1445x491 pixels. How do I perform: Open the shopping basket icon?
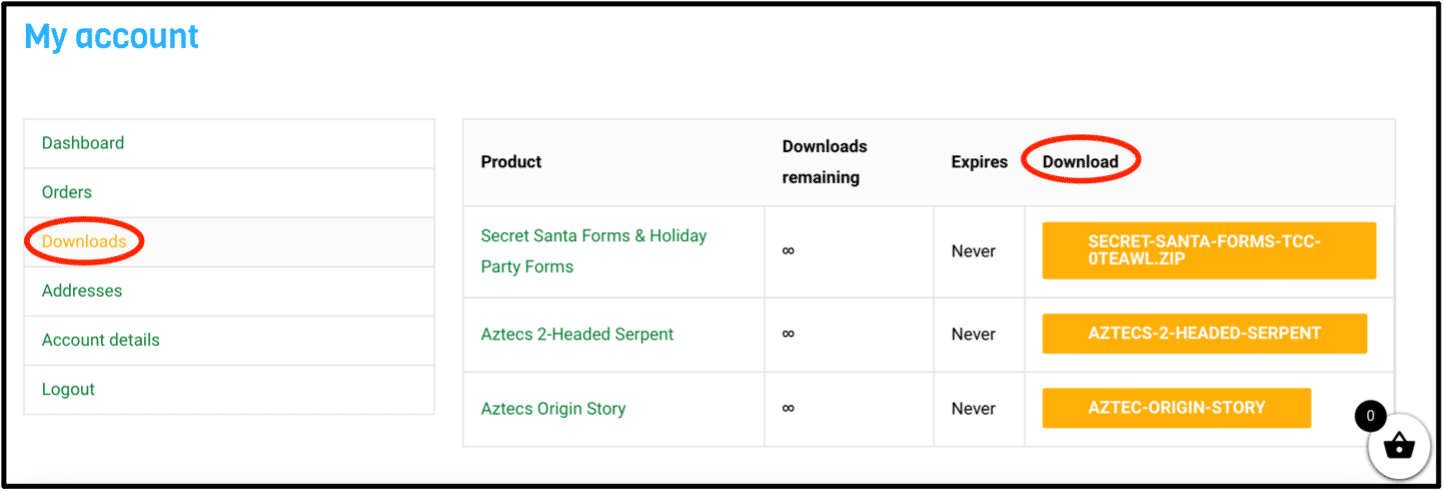click(1399, 446)
